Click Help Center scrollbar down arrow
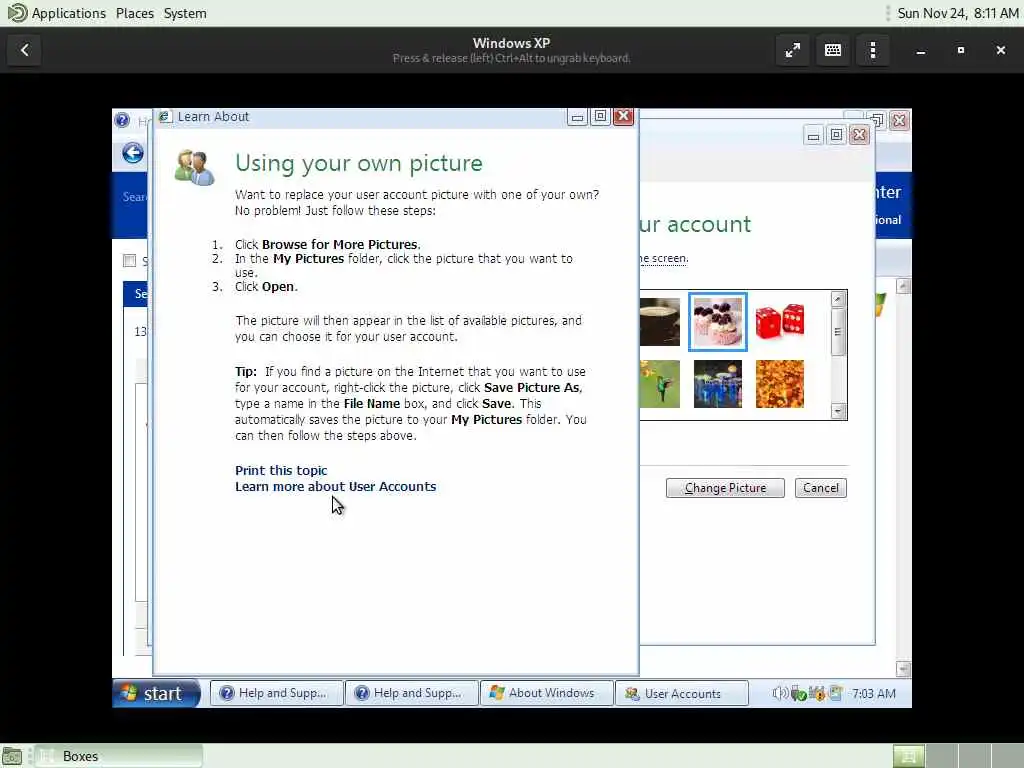This screenshot has width=1024, height=768. tap(903, 669)
